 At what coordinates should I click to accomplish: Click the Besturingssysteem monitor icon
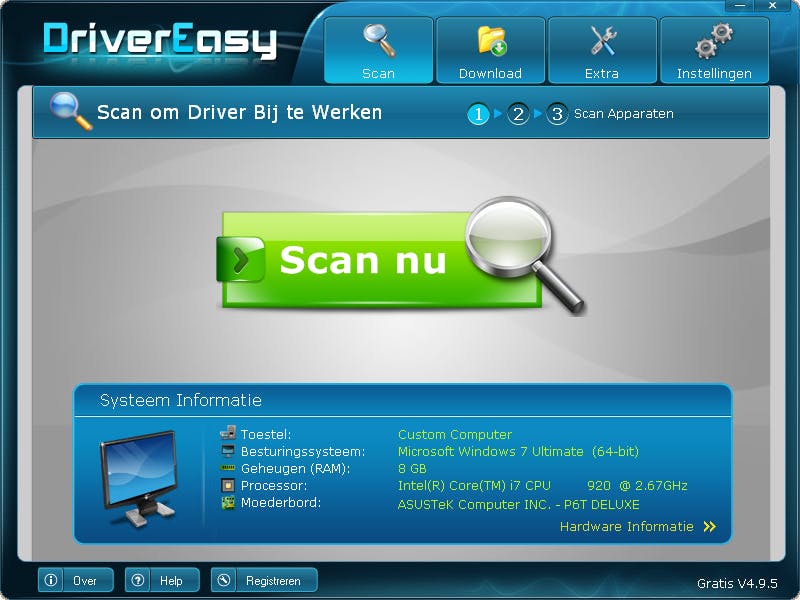pyautogui.click(x=228, y=451)
